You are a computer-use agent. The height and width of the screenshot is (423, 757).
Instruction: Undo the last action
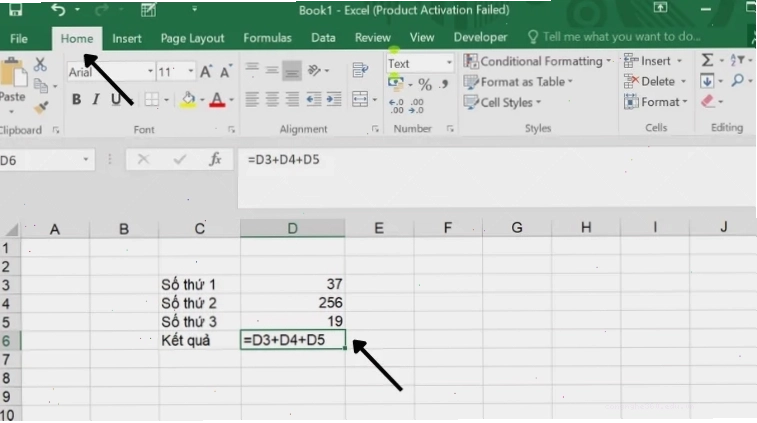[58, 9]
